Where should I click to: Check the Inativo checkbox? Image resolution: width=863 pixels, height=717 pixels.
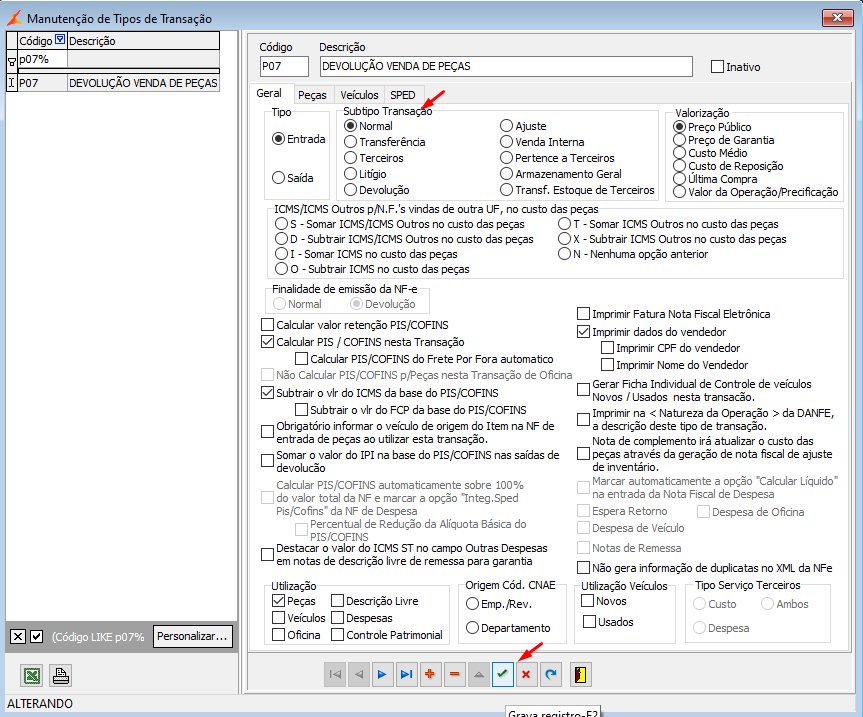click(x=717, y=67)
